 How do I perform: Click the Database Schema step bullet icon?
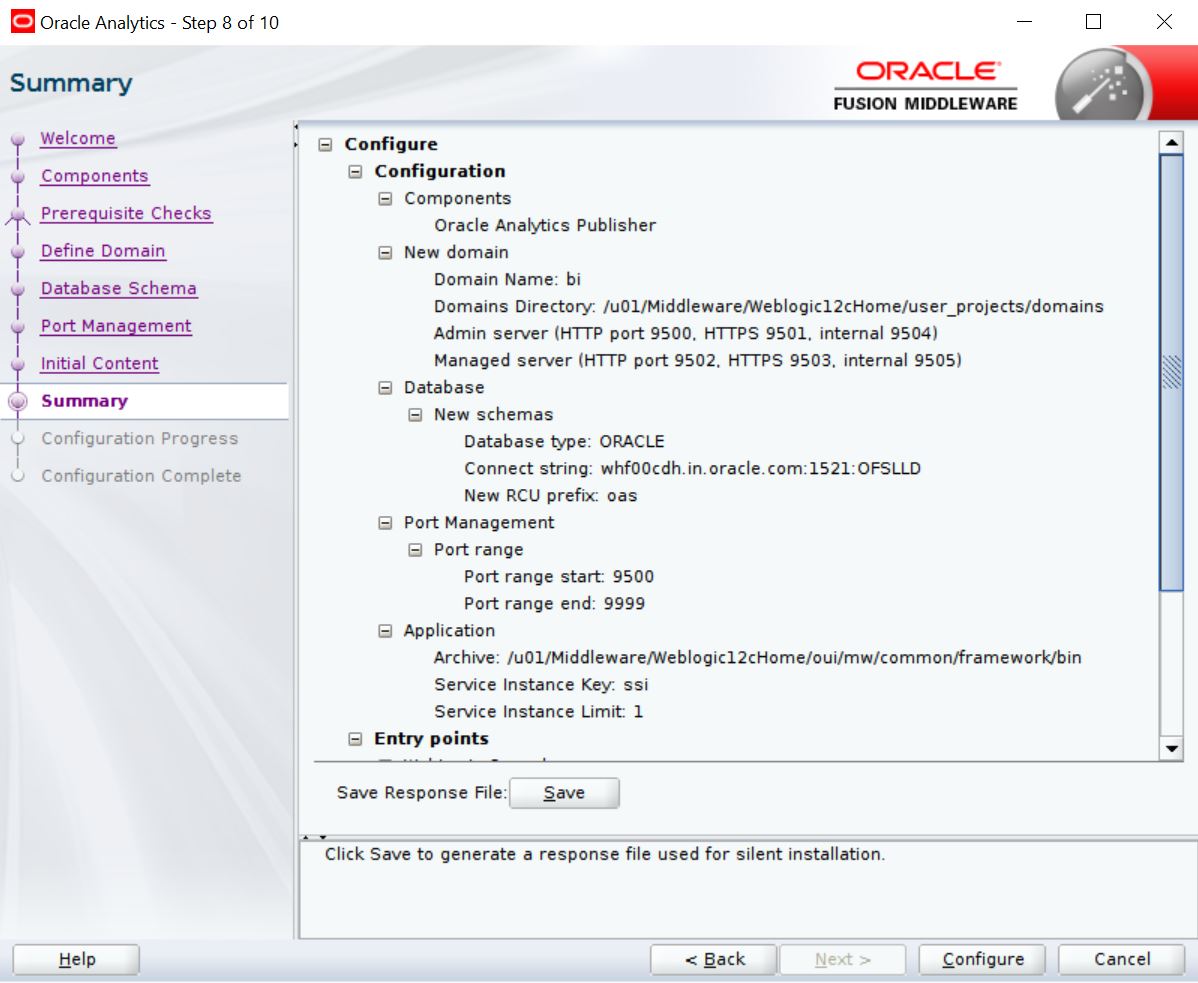pos(18,289)
